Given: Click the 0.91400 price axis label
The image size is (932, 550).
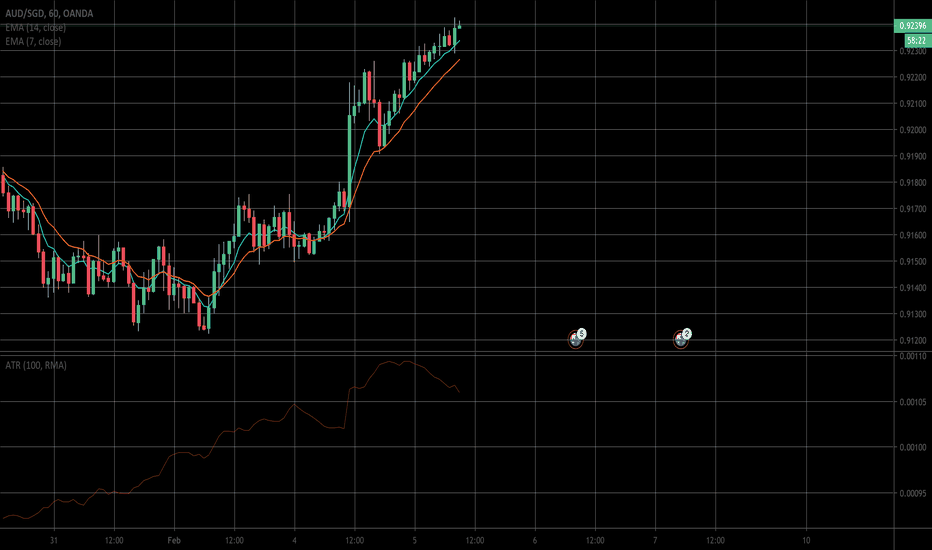Looking at the screenshot, I should click(x=912, y=287).
